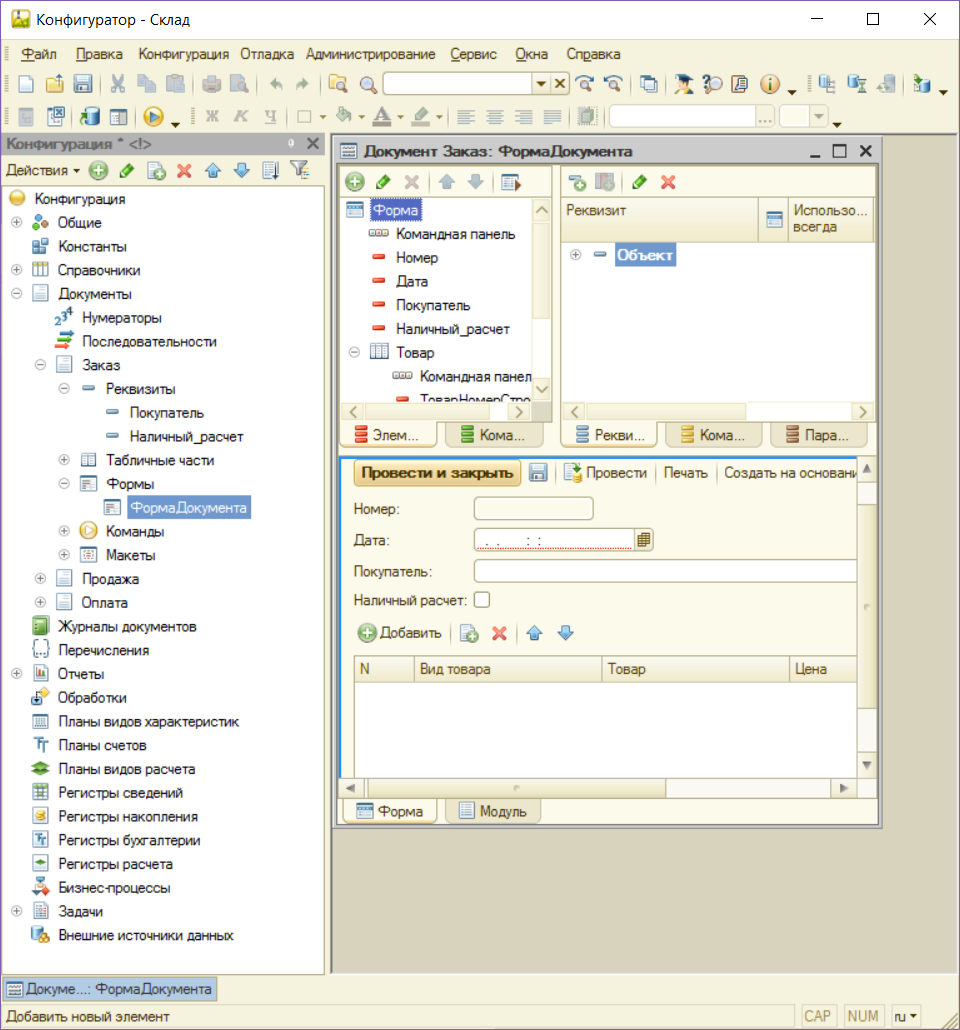Click the Open file icon in main toolbar
960x1030 pixels.
pyautogui.click(x=55, y=84)
